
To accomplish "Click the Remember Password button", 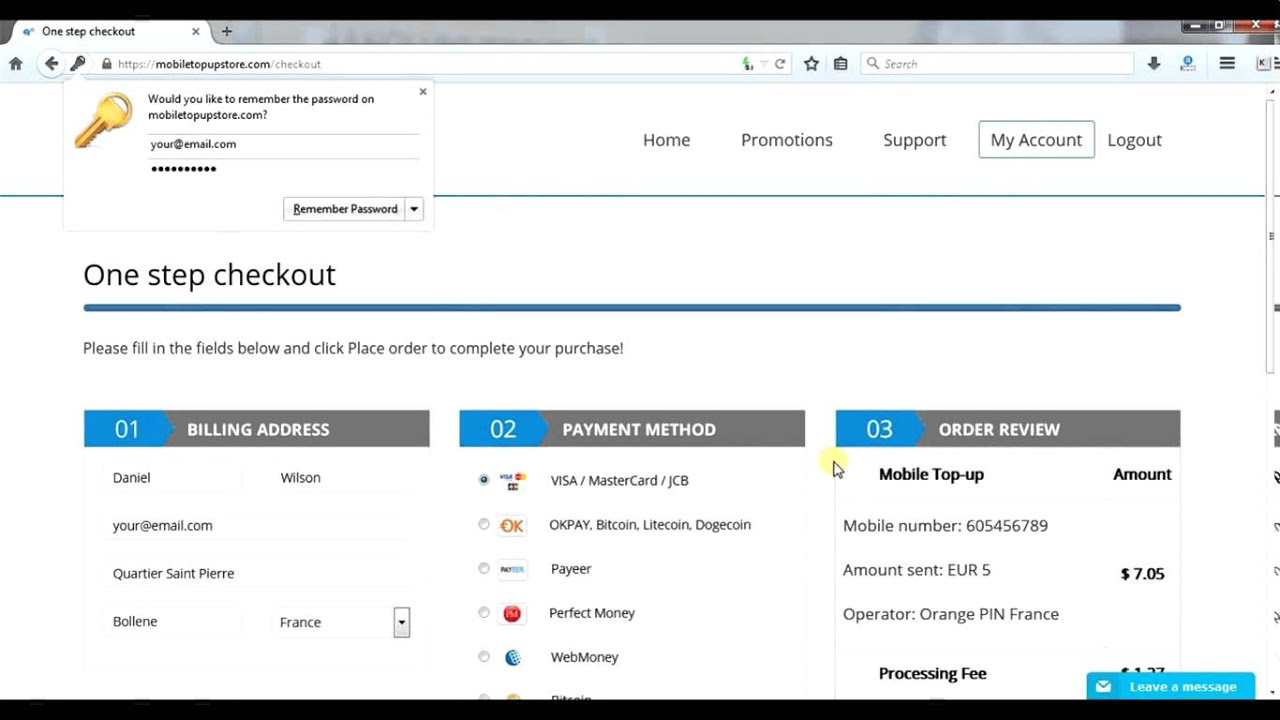I will pyautogui.click(x=345, y=209).
